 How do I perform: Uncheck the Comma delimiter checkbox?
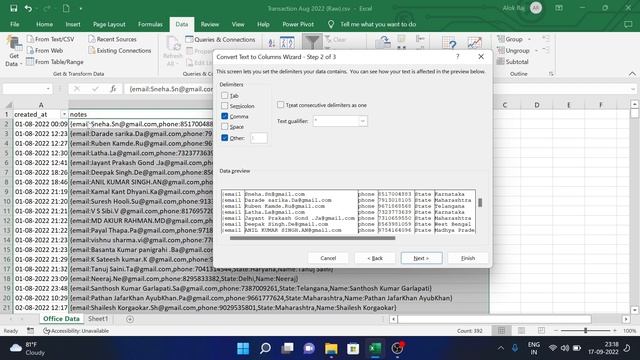coord(224,116)
